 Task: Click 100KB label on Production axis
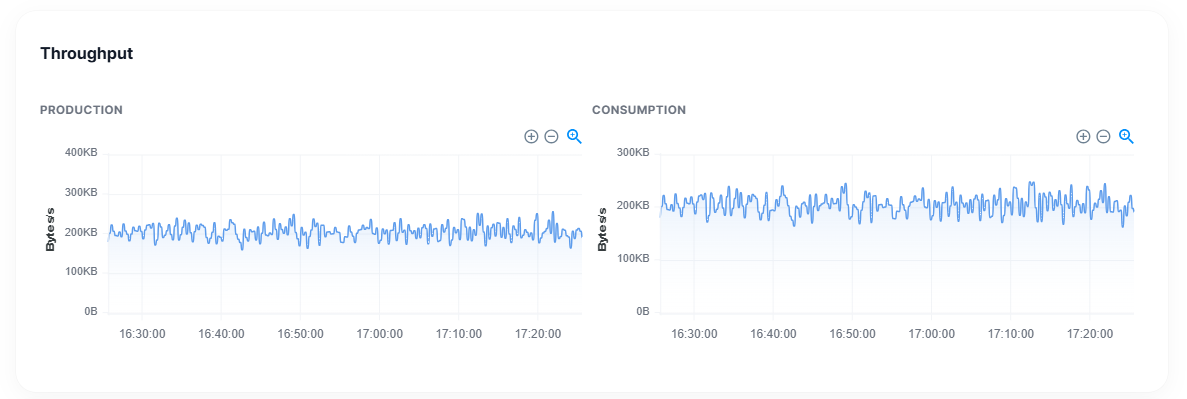82,271
